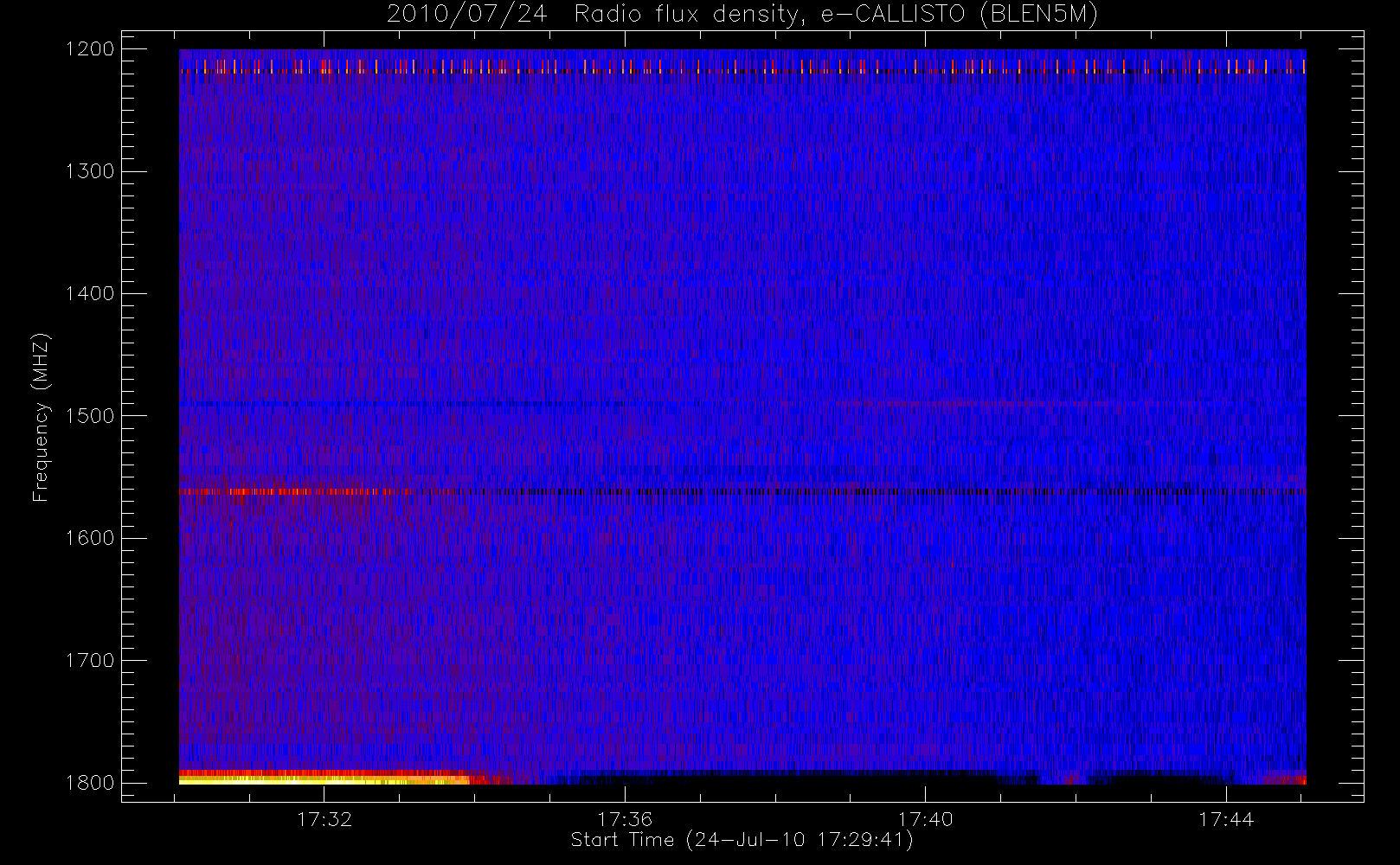
Task: Select the '1800' frequency axis label
Action: pyautogui.click(x=90, y=783)
